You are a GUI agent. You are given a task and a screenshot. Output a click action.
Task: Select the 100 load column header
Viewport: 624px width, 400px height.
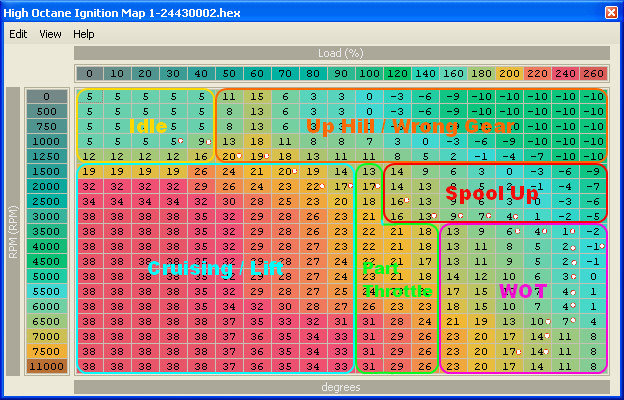369,74
